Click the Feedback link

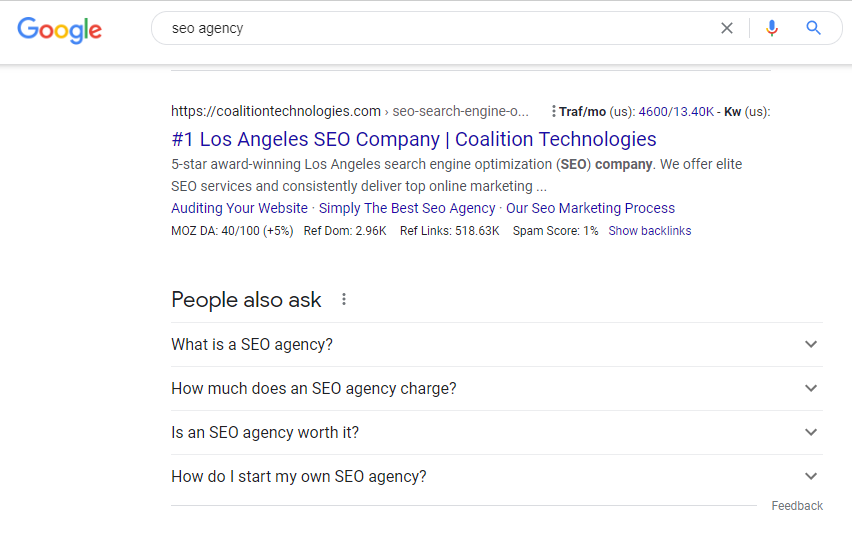tap(797, 506)
